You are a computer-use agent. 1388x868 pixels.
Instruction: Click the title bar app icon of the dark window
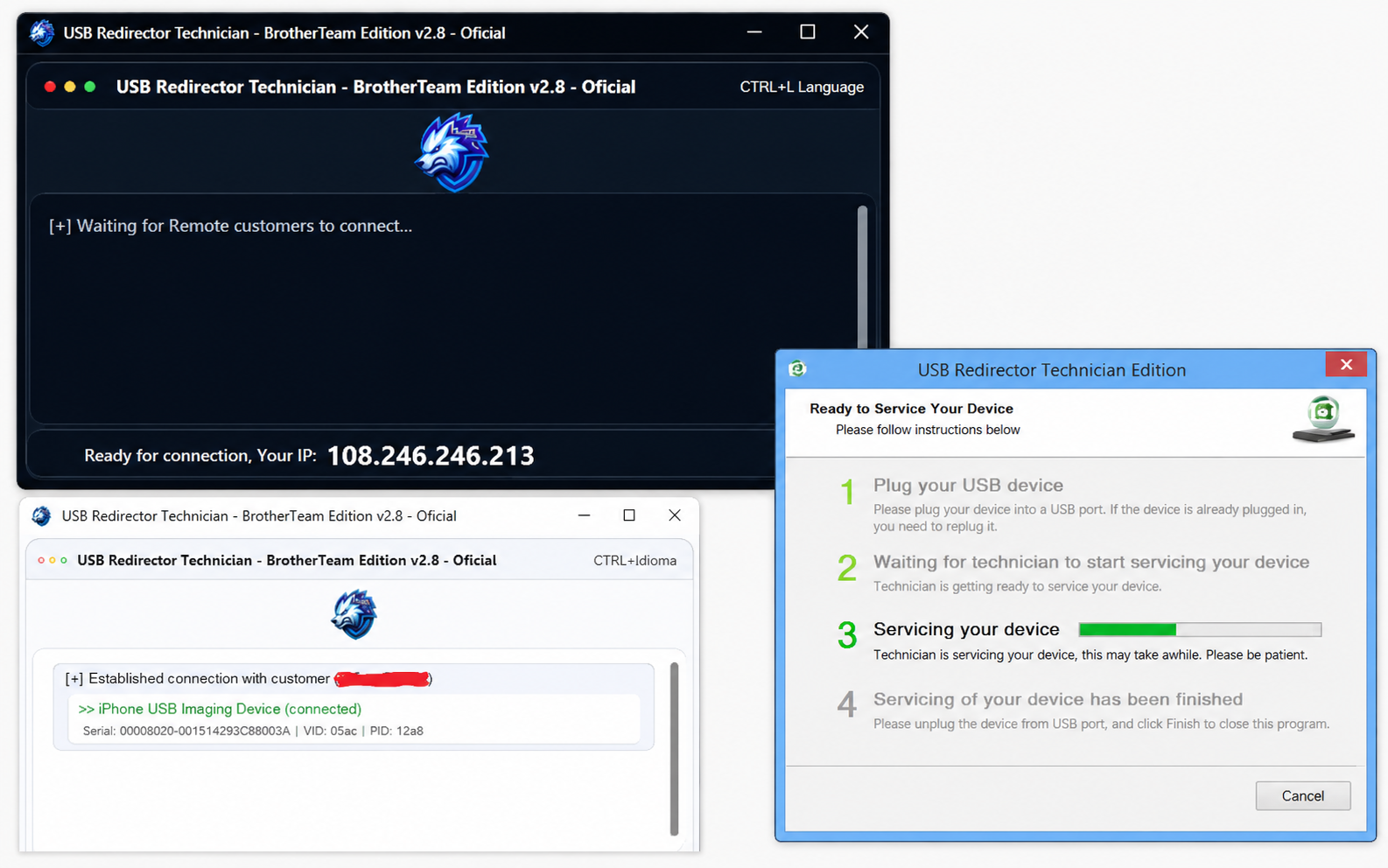point(41,33)
